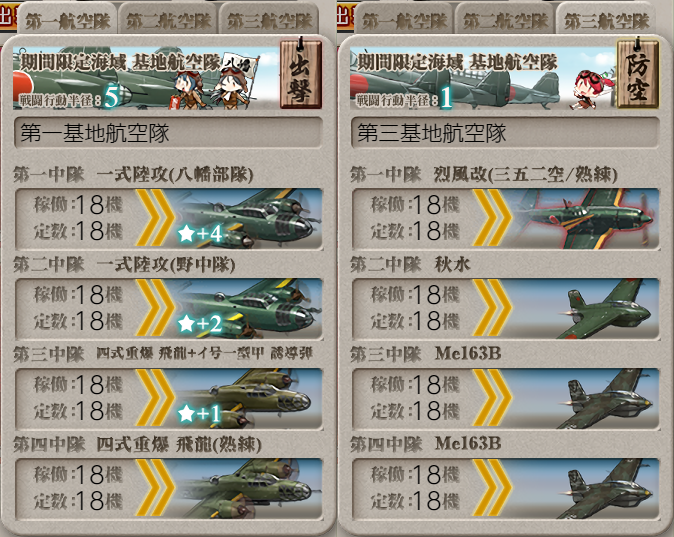The image size is (674, 537).
Task: Toggle the 防空 air defense wooden sign
Action: click(x=637, y=73)
